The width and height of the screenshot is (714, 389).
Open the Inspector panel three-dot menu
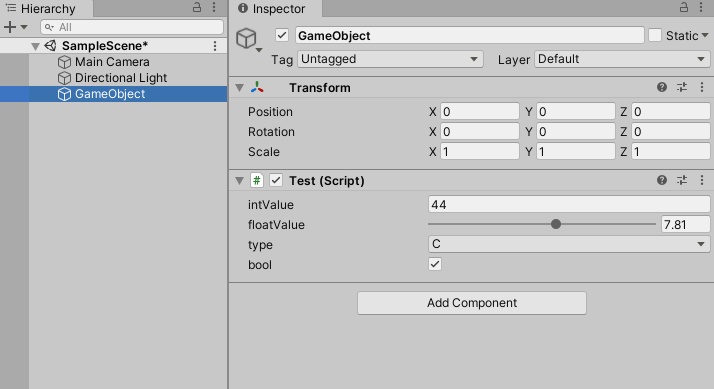[x=701, y=7]
